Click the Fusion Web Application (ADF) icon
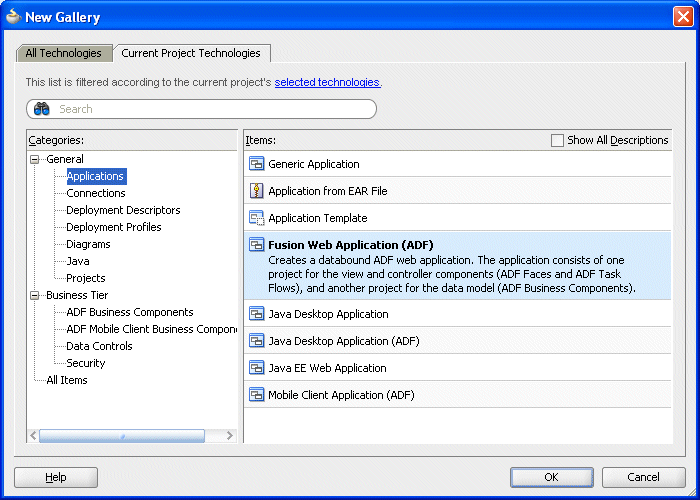700x500 pixels. pos(257,245)
